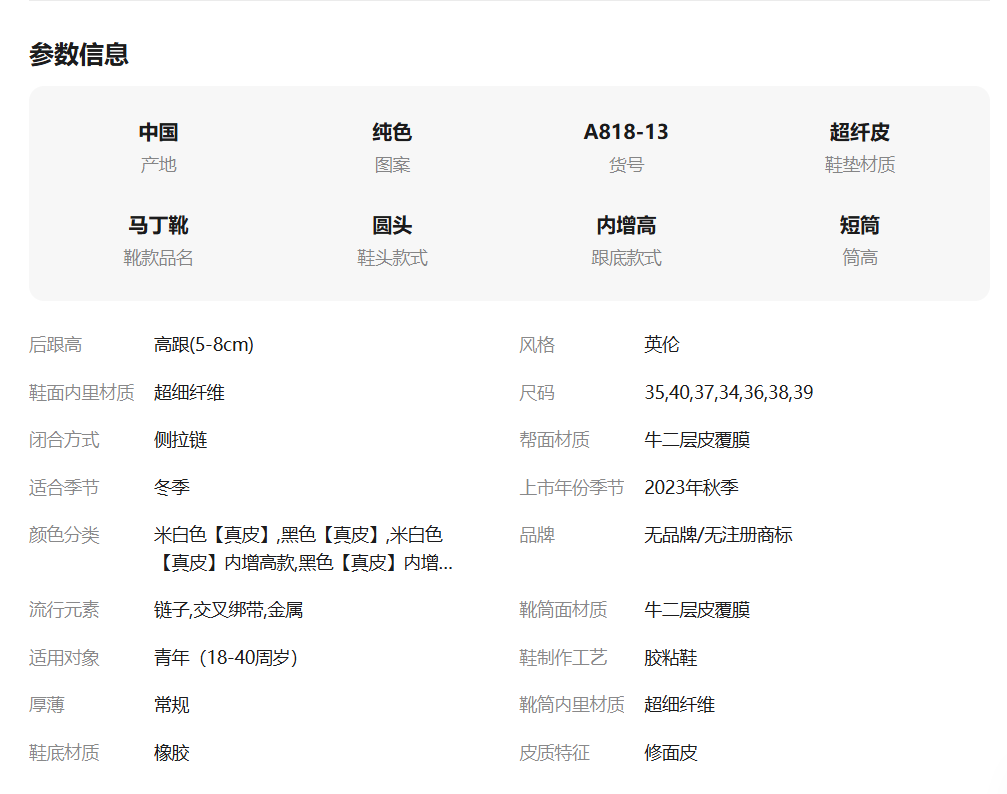Click the 英伦 style value
Viewport: 1007px width, 794px height.
click(x=661, y=345)
